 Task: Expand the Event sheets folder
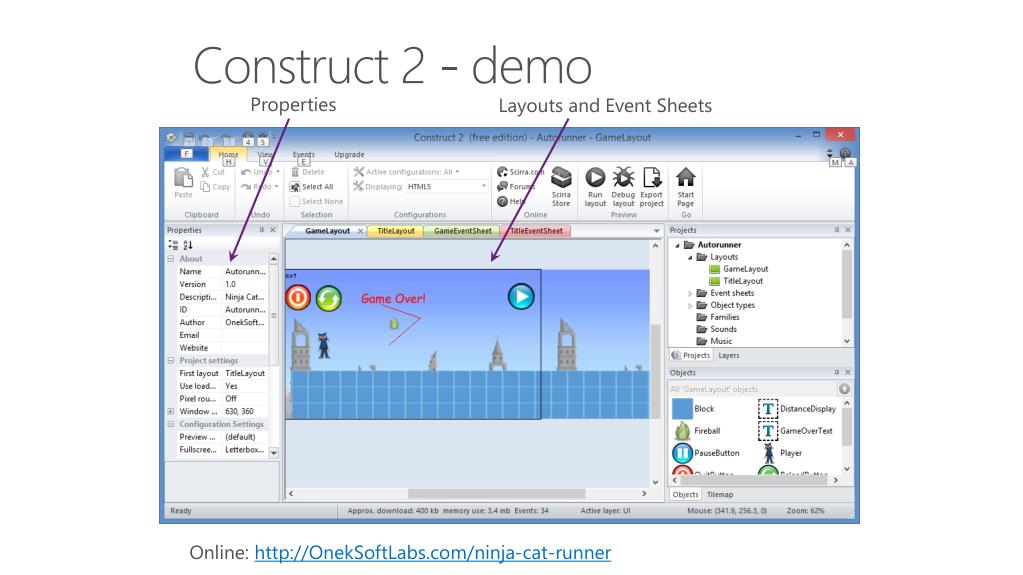(x=690, y=293)
